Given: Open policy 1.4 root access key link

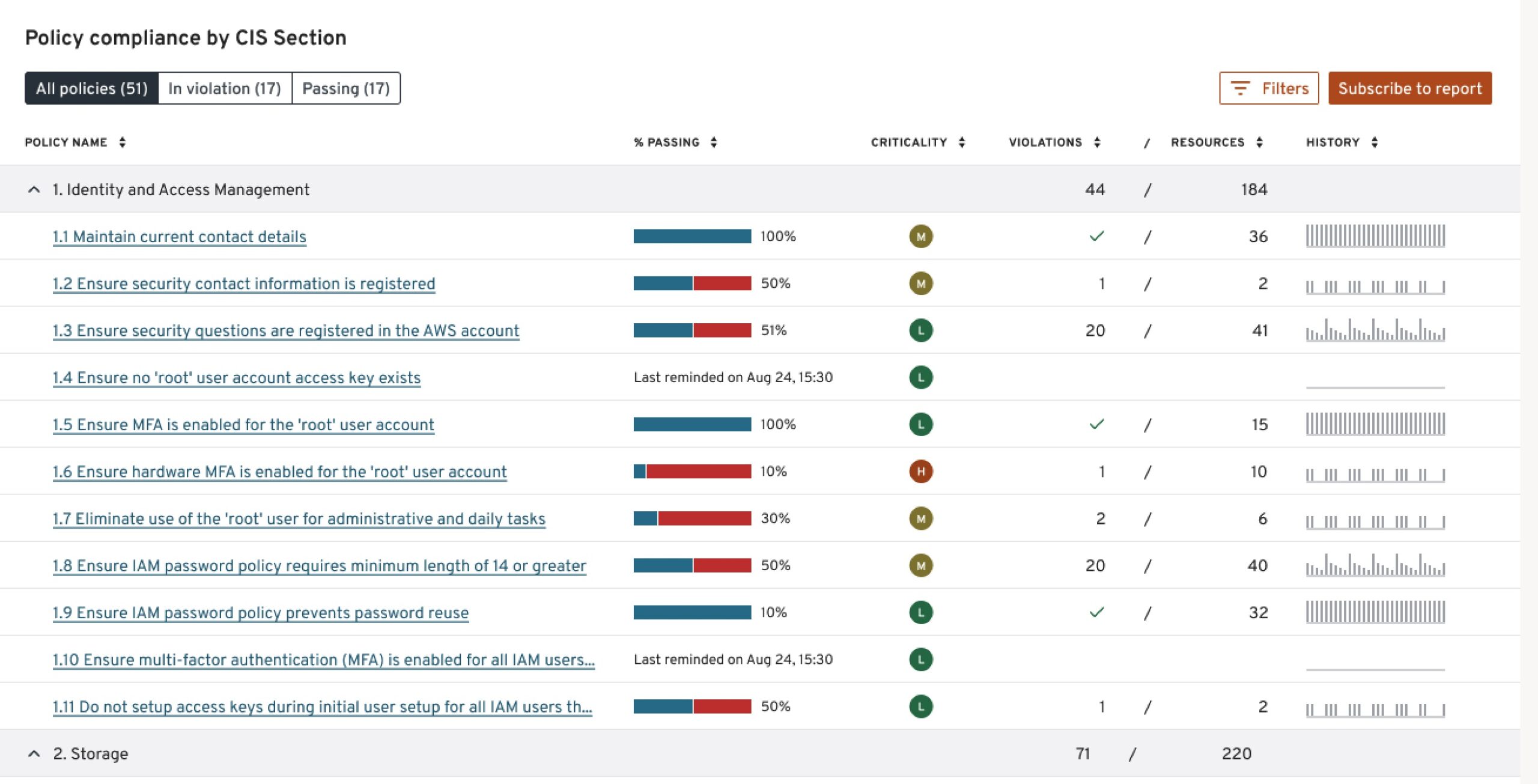Looking at the screenshot, I should point(237,378).
